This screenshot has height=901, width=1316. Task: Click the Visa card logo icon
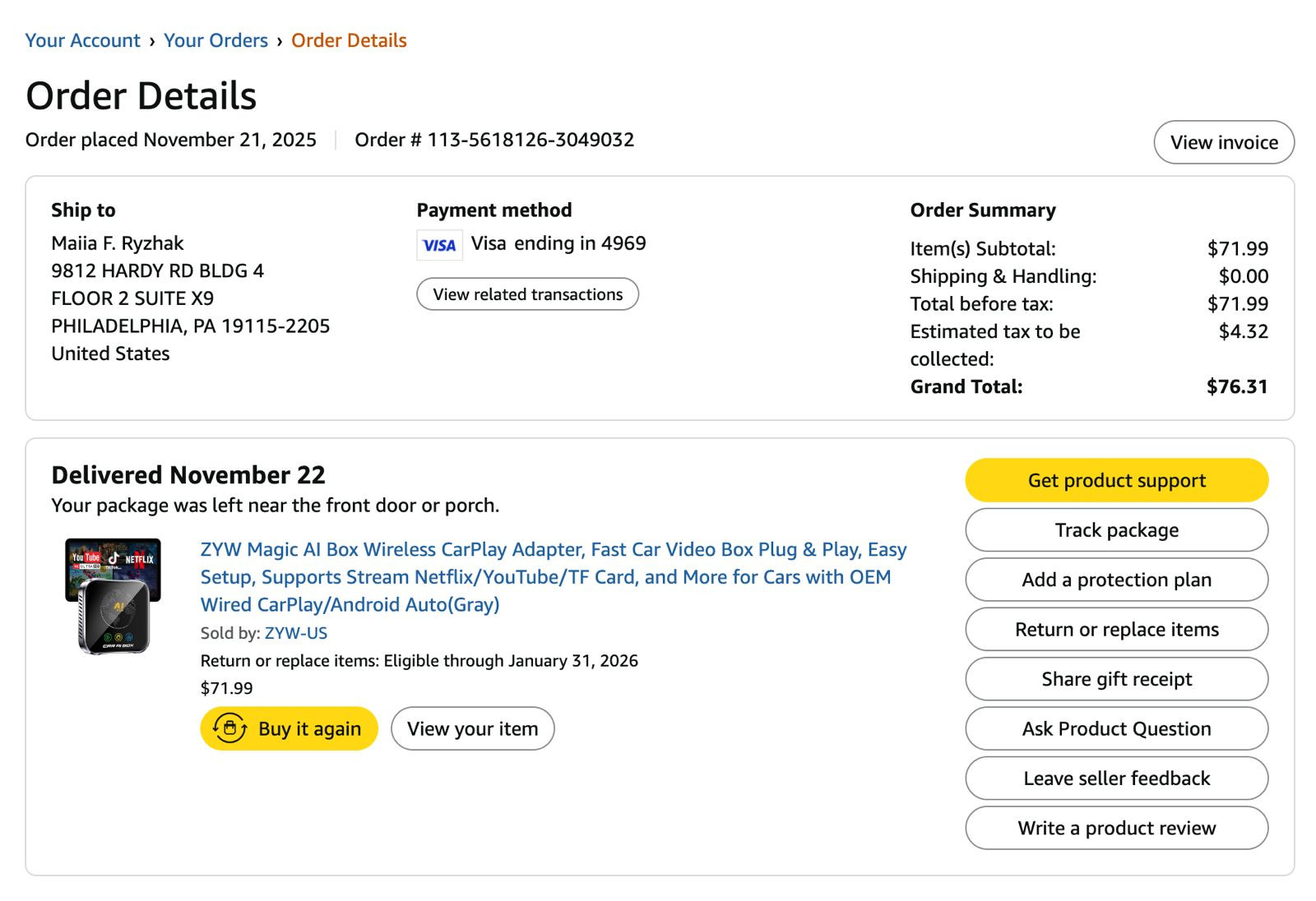click(439, 245)
